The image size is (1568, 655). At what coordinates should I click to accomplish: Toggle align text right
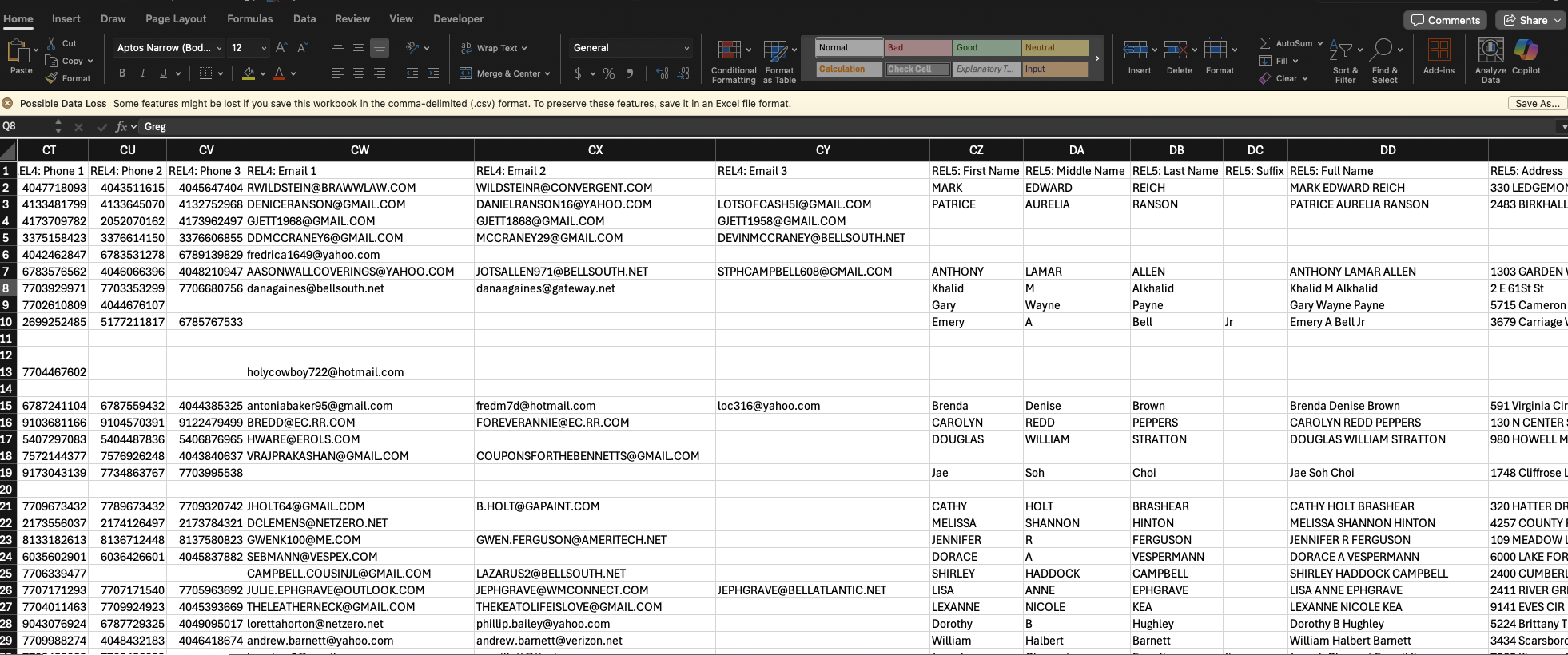[x=380, y=73]
